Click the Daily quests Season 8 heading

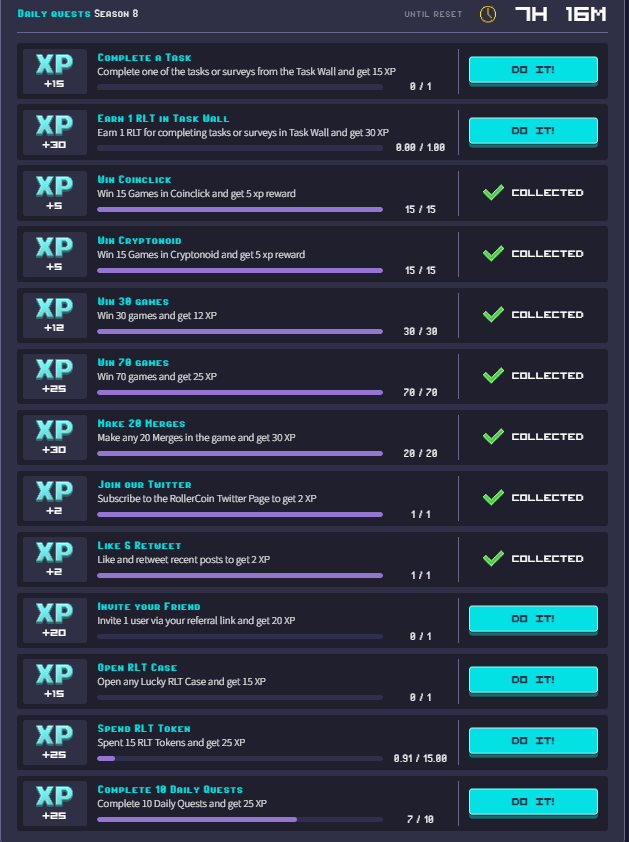(x=78, y=14)
